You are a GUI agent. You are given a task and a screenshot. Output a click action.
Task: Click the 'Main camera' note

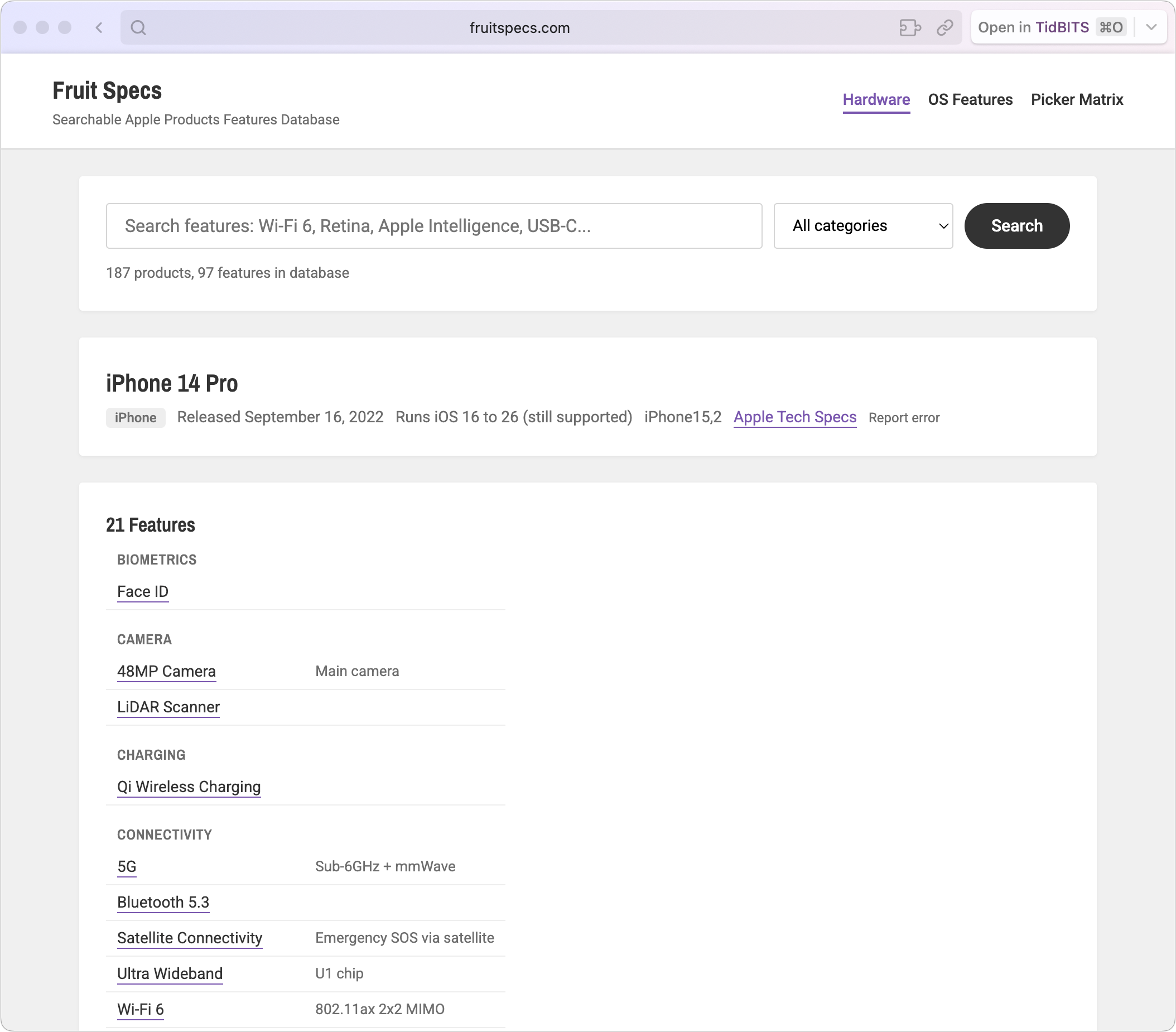coord(357,671)
